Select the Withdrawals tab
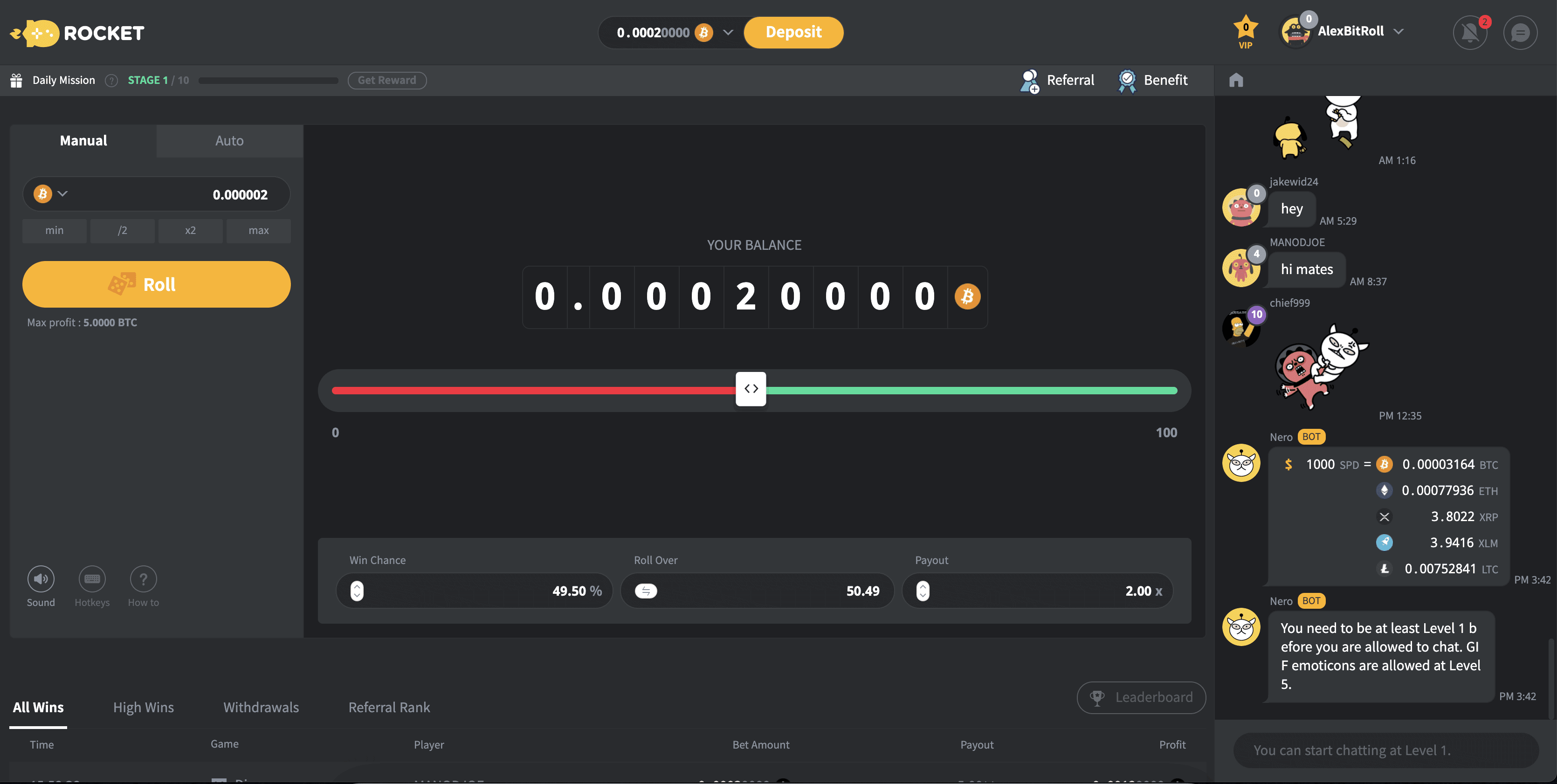 point(261,707)
